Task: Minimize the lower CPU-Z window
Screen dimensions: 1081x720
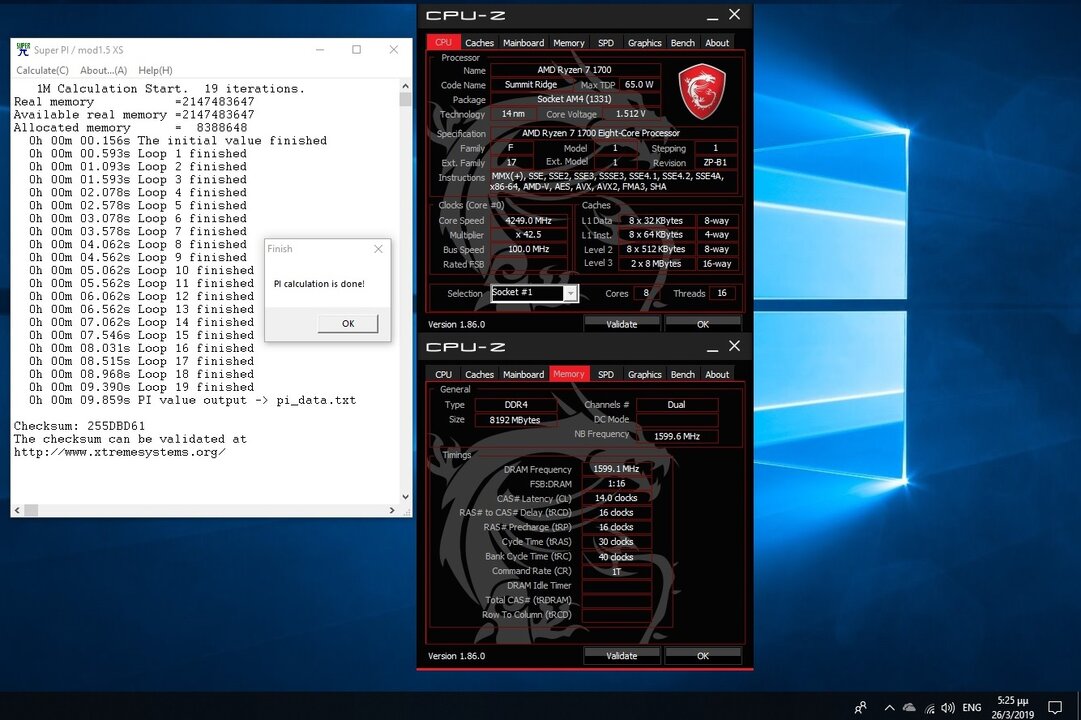Action: tap(713, 347)
